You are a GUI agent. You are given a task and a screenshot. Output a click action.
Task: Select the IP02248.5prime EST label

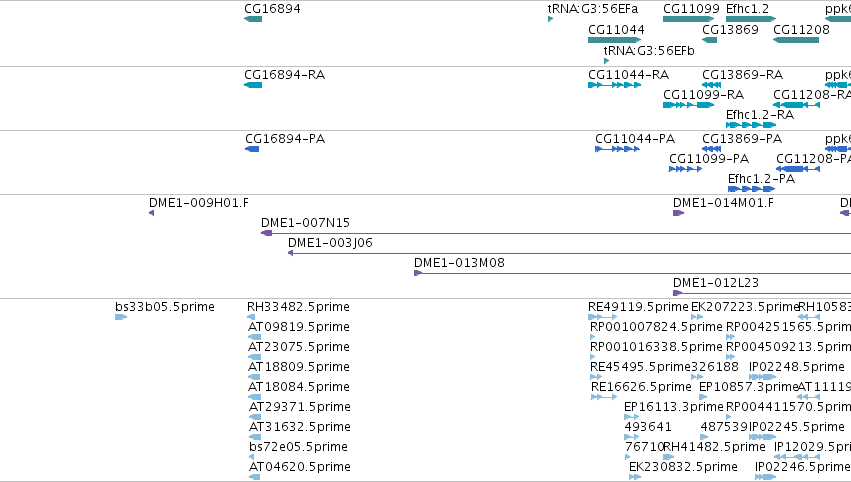(x=797, y=367)
